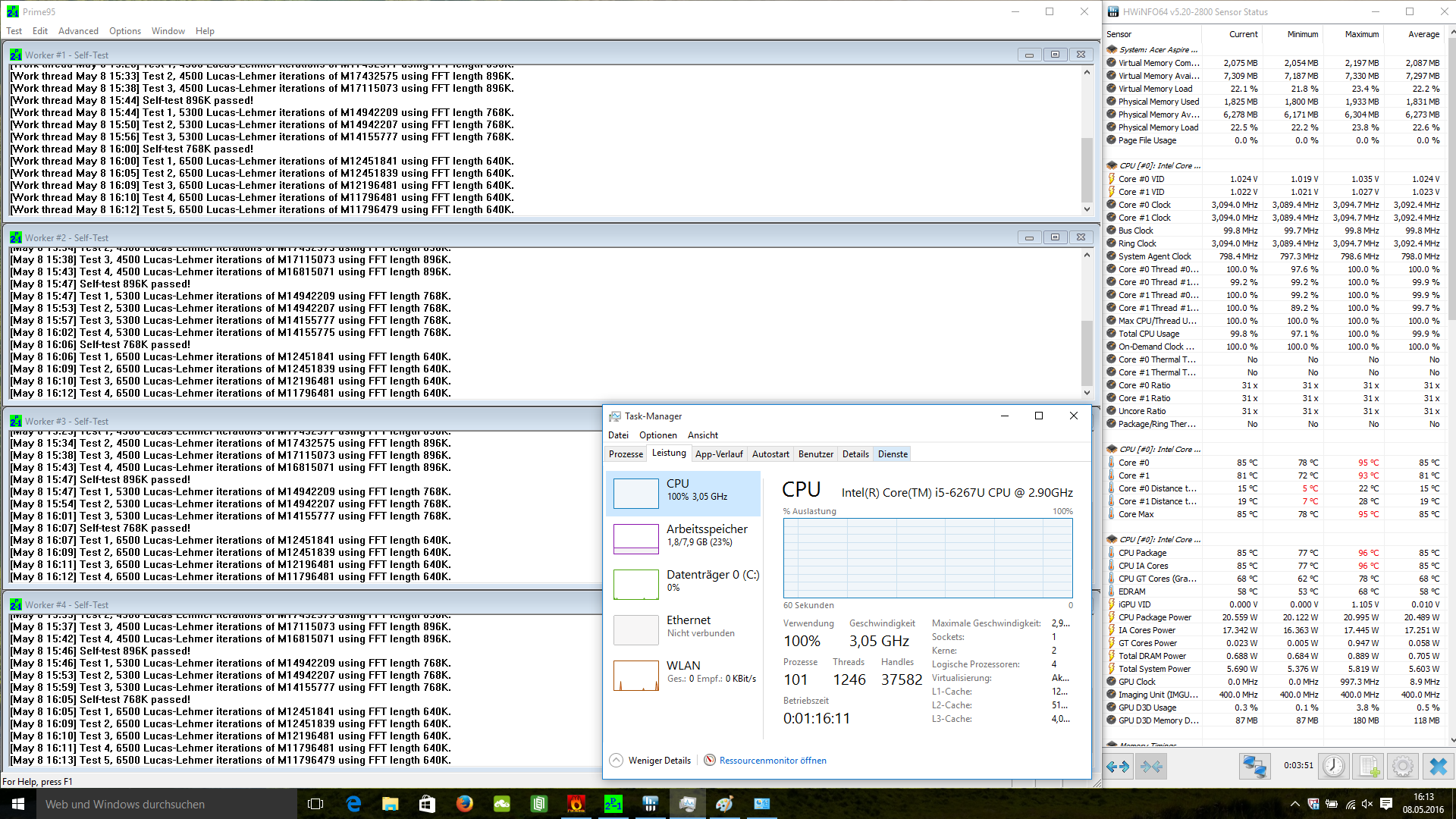Switch to the Prozesse tab
Image resolution: width=1456 pixels, height=819 pixels.
point(626,454)
